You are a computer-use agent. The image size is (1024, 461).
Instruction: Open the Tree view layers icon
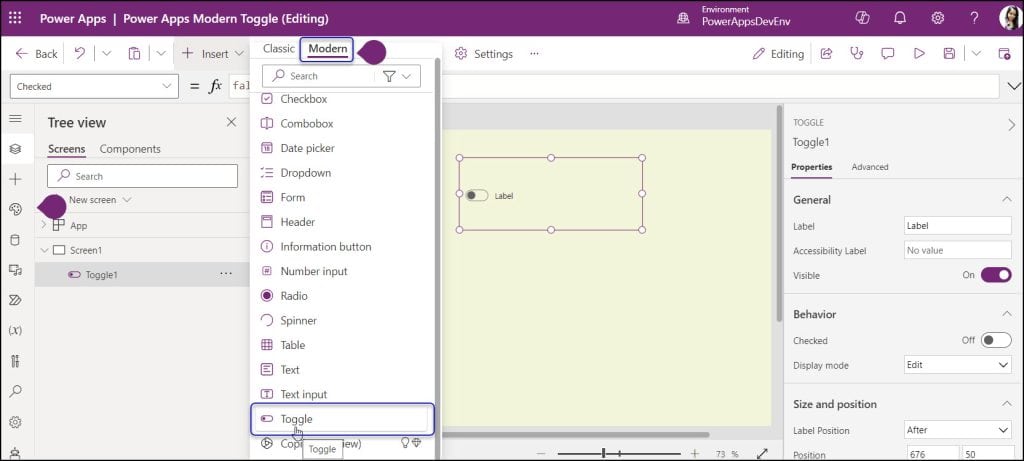click(x=15, y=149)
